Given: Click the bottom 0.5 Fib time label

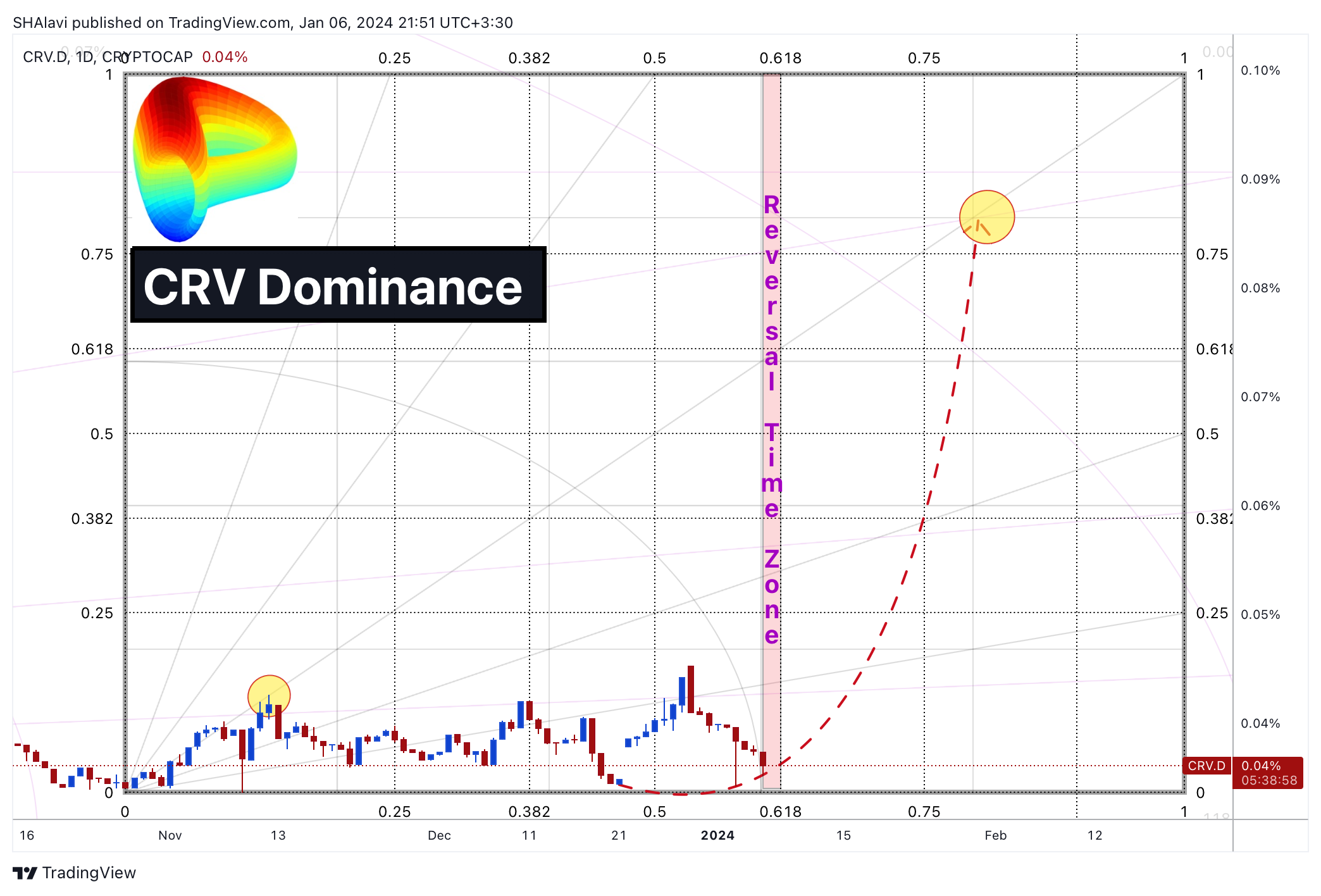Looking at the screenshot, I should pos(655,812).
